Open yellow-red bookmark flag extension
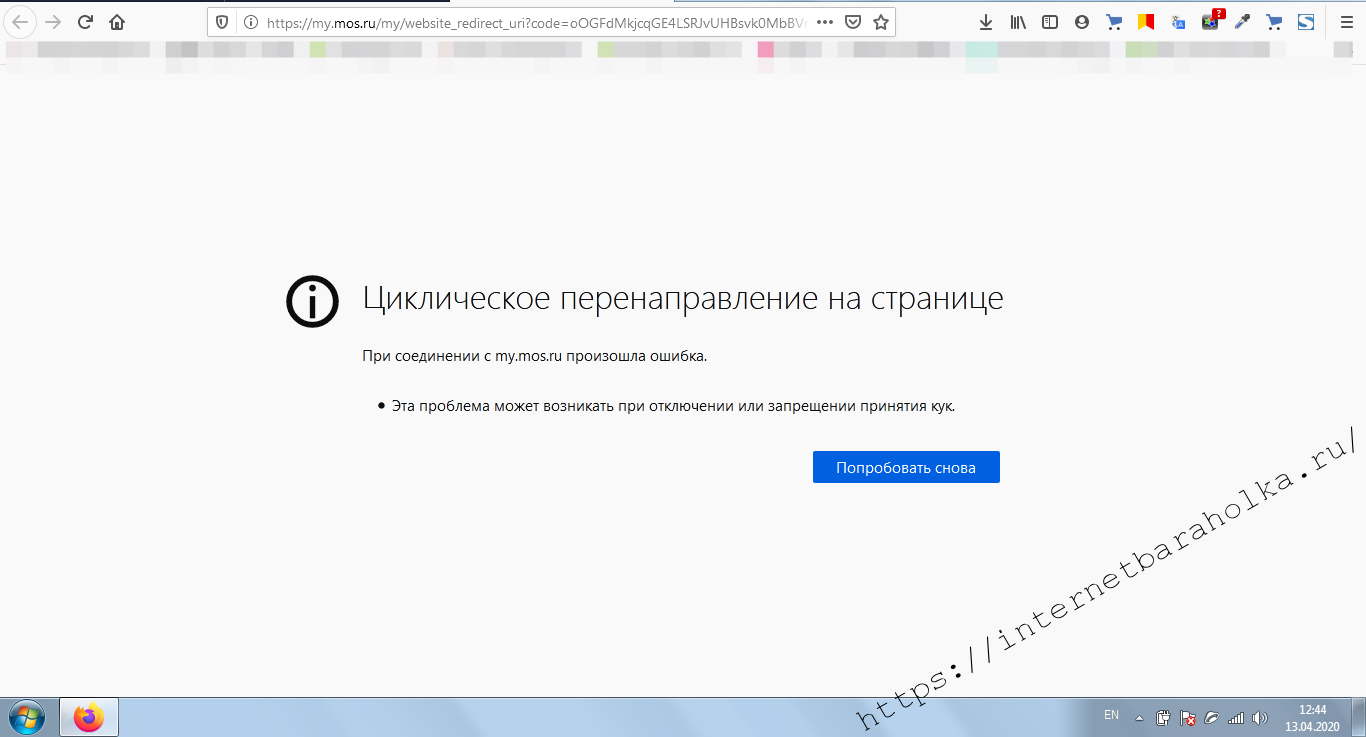 [1146, 21]
